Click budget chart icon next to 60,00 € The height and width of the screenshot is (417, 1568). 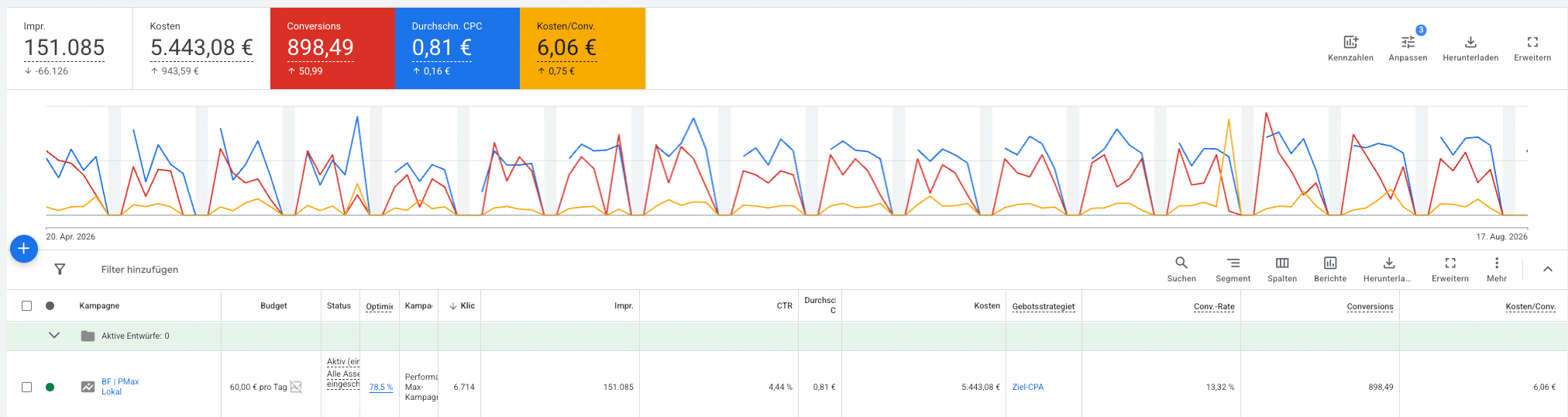click(296, 387)
